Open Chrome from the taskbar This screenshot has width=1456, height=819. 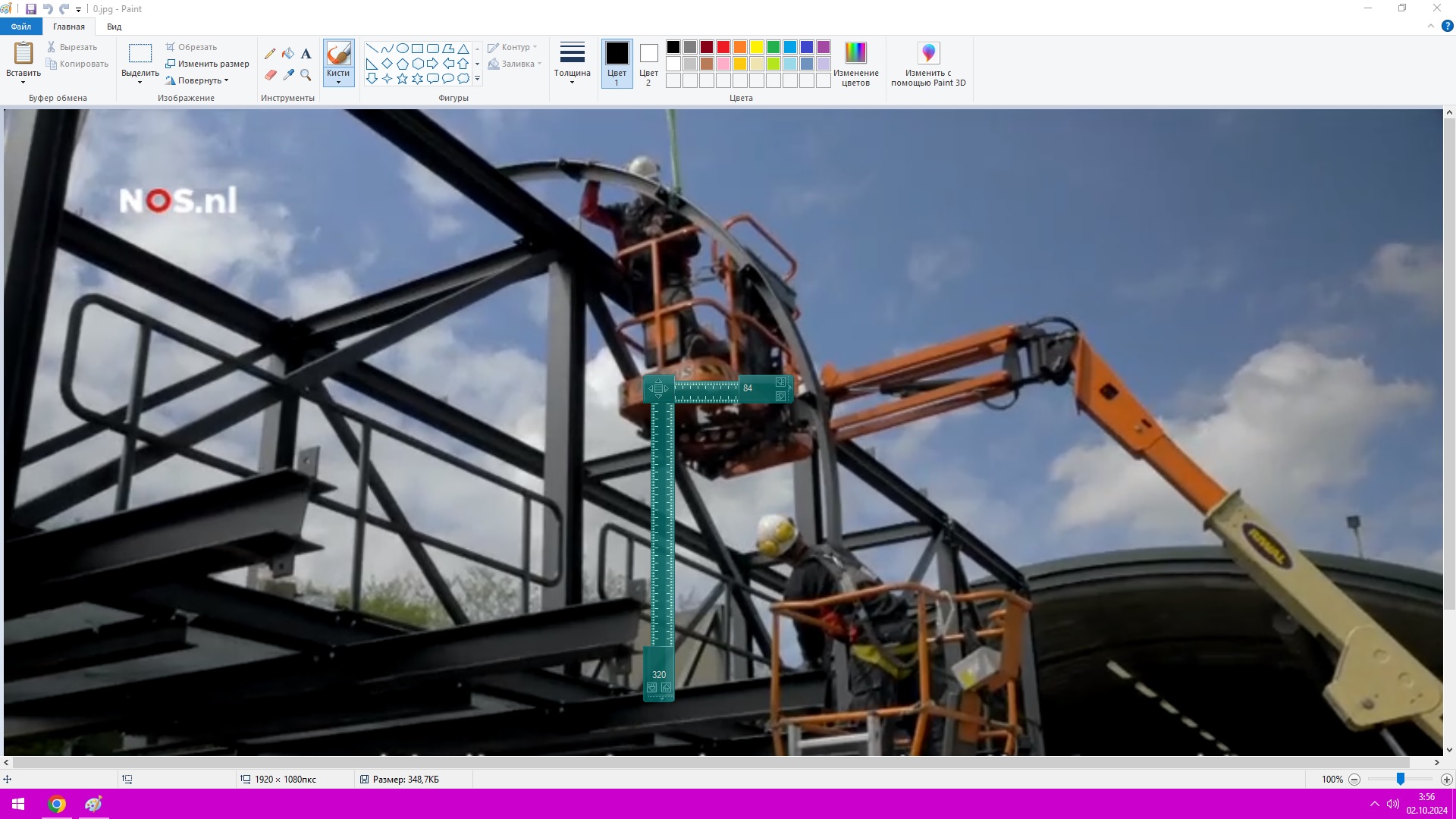(x=57, y=804)
